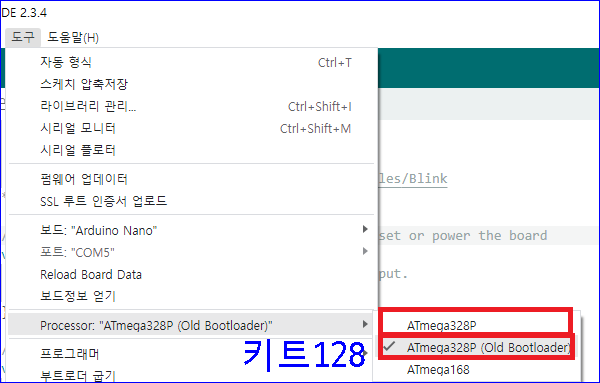This screenshot has width=600, height=383.
Task: Expand the 보드: "Arduino Nano" submenu arrow
Action: (365, 229)
